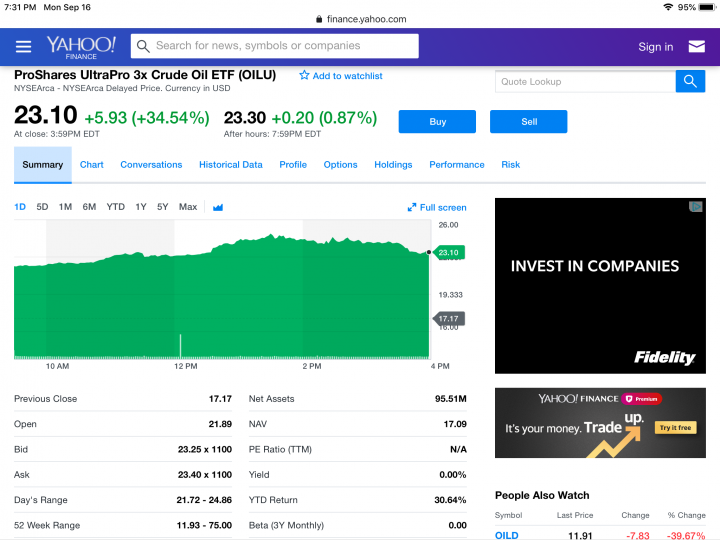
Task: Click the AdChoices icon on Fidelity ad
Action: 696,207
